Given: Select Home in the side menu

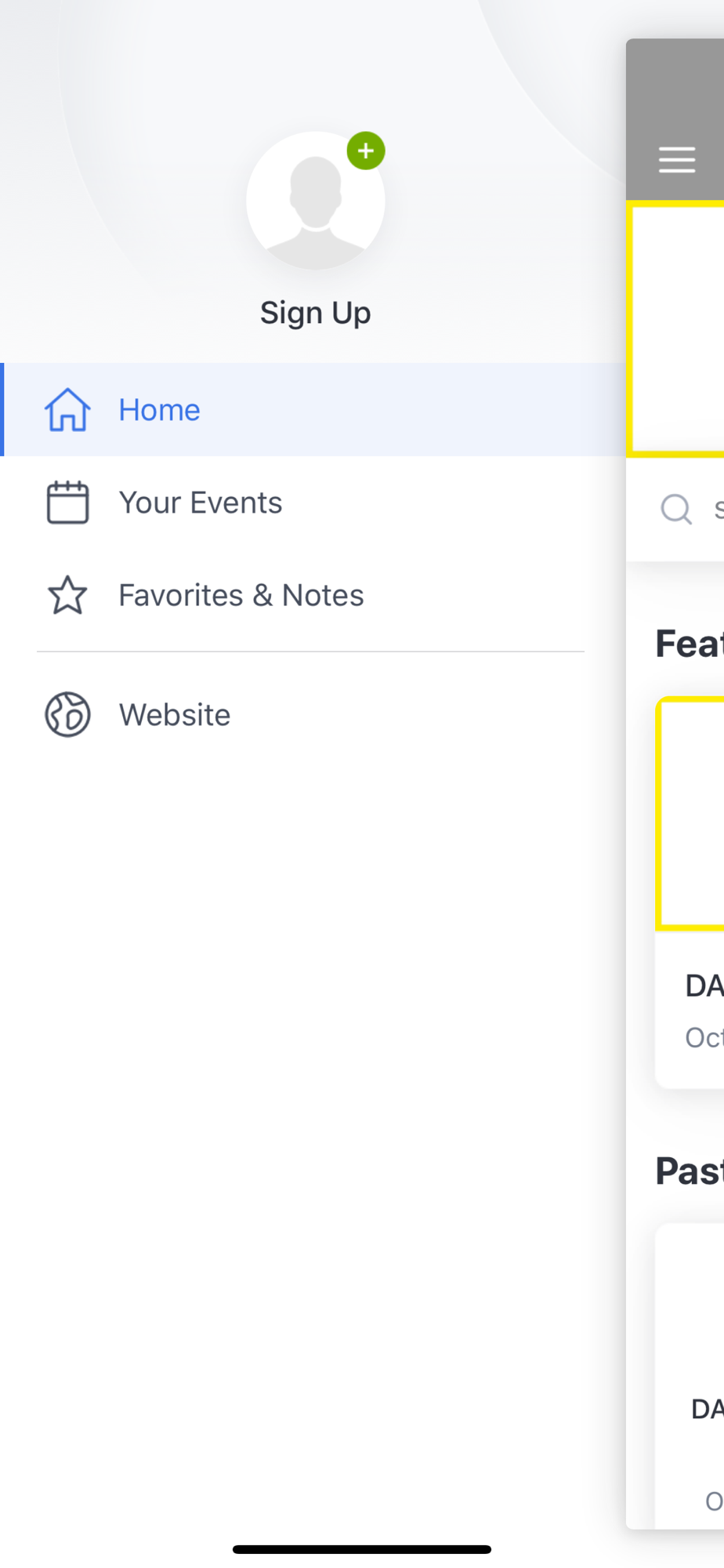Looking at the screenshot, I should (313, 409).
